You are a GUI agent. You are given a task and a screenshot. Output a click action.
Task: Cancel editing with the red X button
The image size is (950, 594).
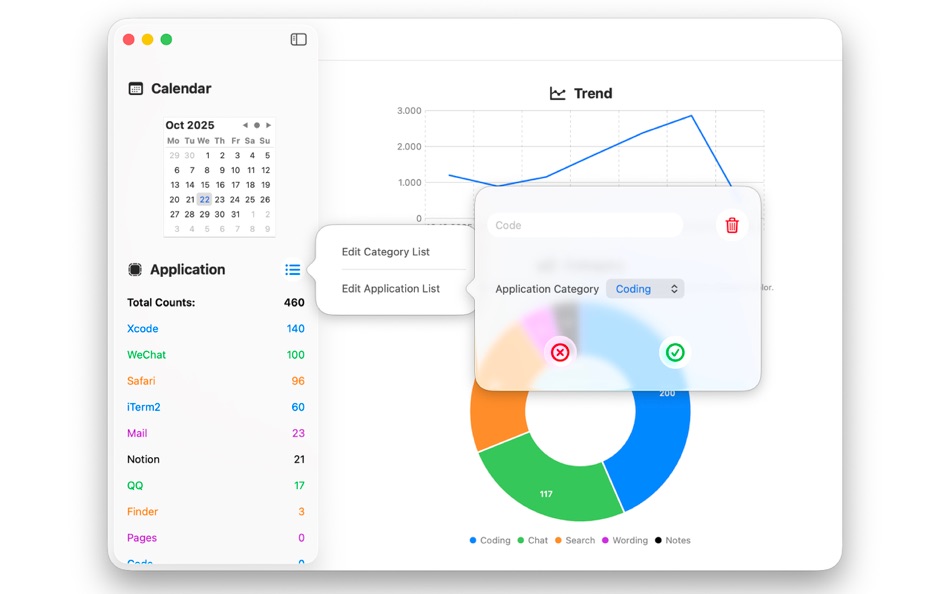pyautogui.click(x=560, y=352)
